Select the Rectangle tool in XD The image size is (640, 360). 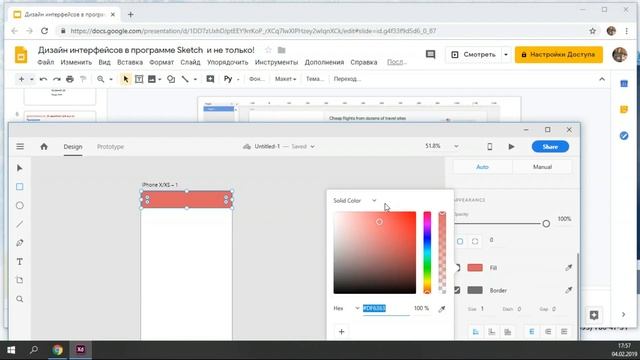tap(20, 187)
